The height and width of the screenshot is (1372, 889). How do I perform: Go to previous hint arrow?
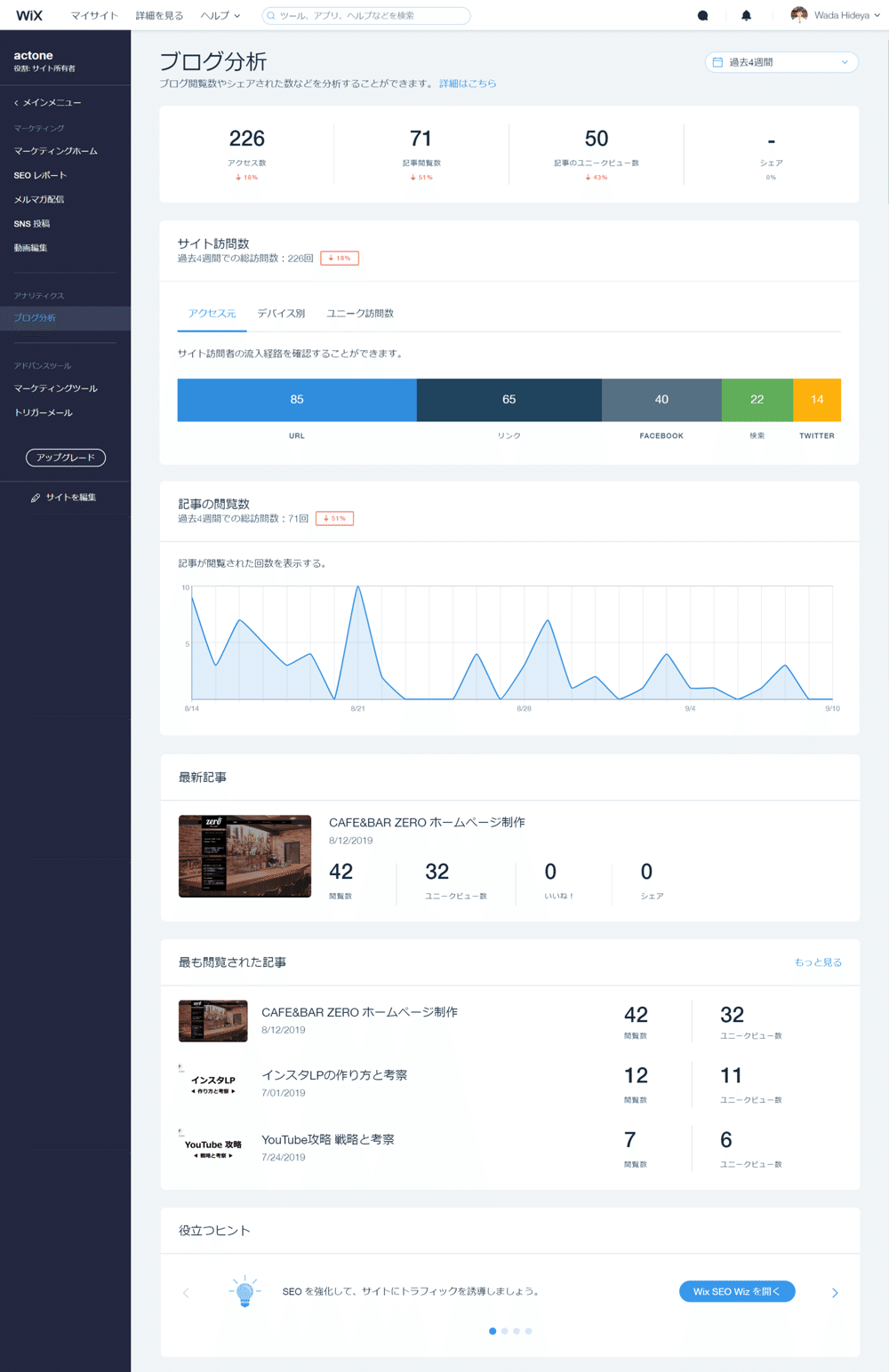click(186, 1293)
